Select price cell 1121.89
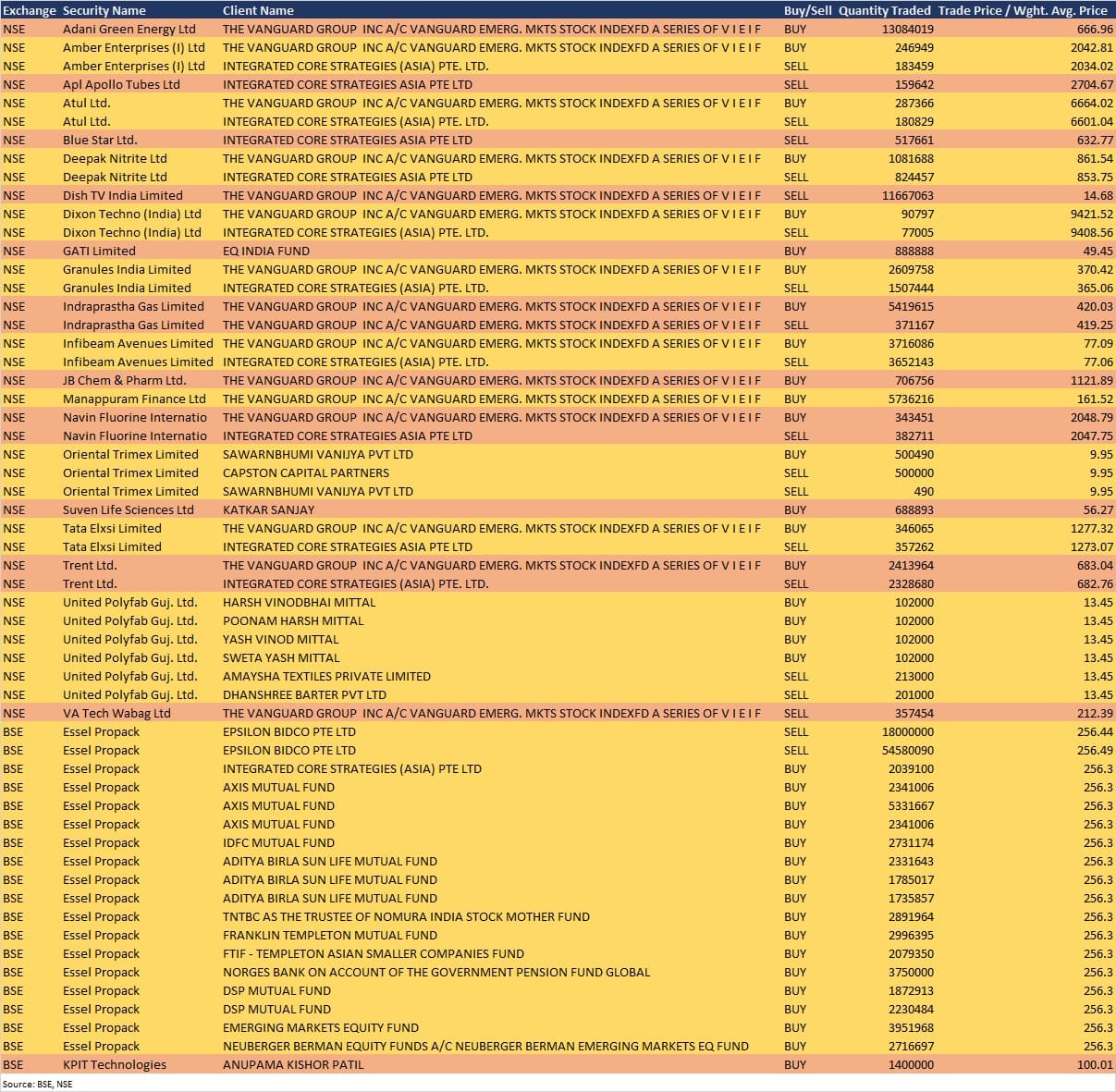 point(1091,380)
